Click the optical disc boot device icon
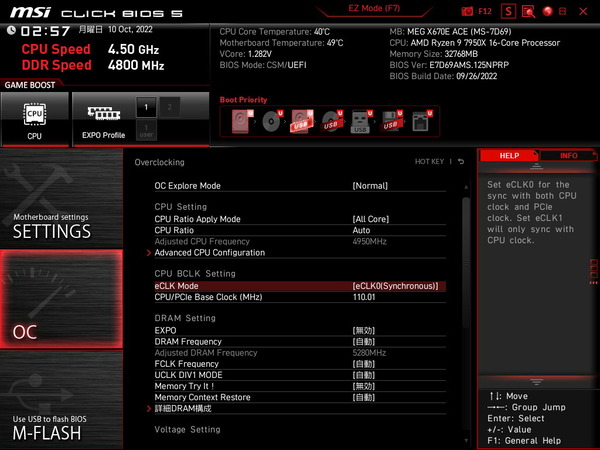 point(272,122)
